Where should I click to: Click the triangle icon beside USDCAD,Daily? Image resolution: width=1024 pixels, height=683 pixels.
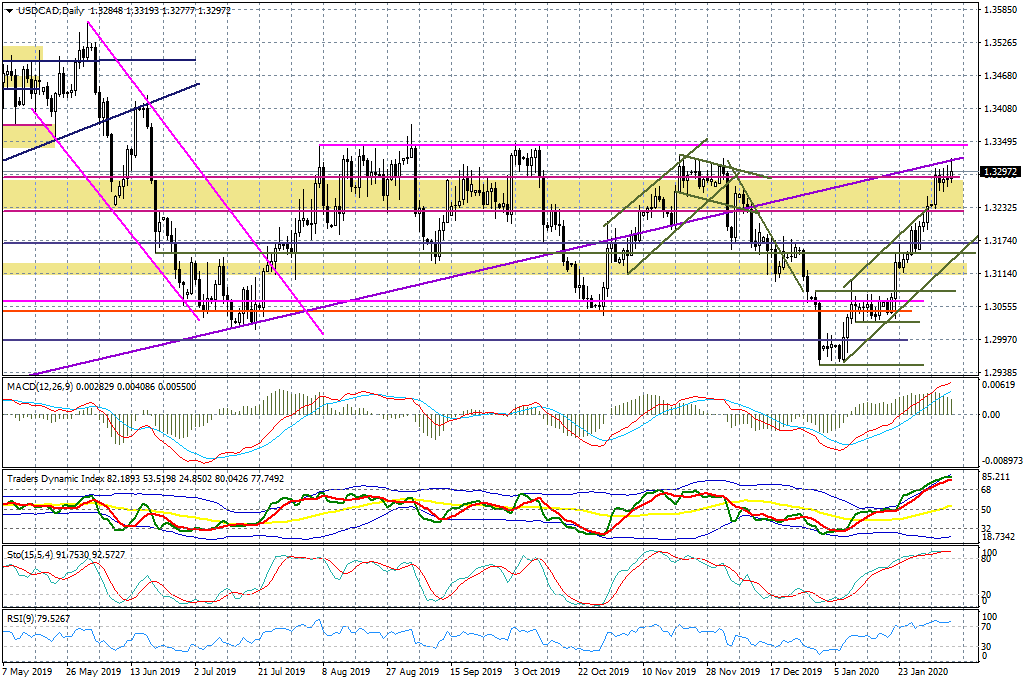(9, 10)
